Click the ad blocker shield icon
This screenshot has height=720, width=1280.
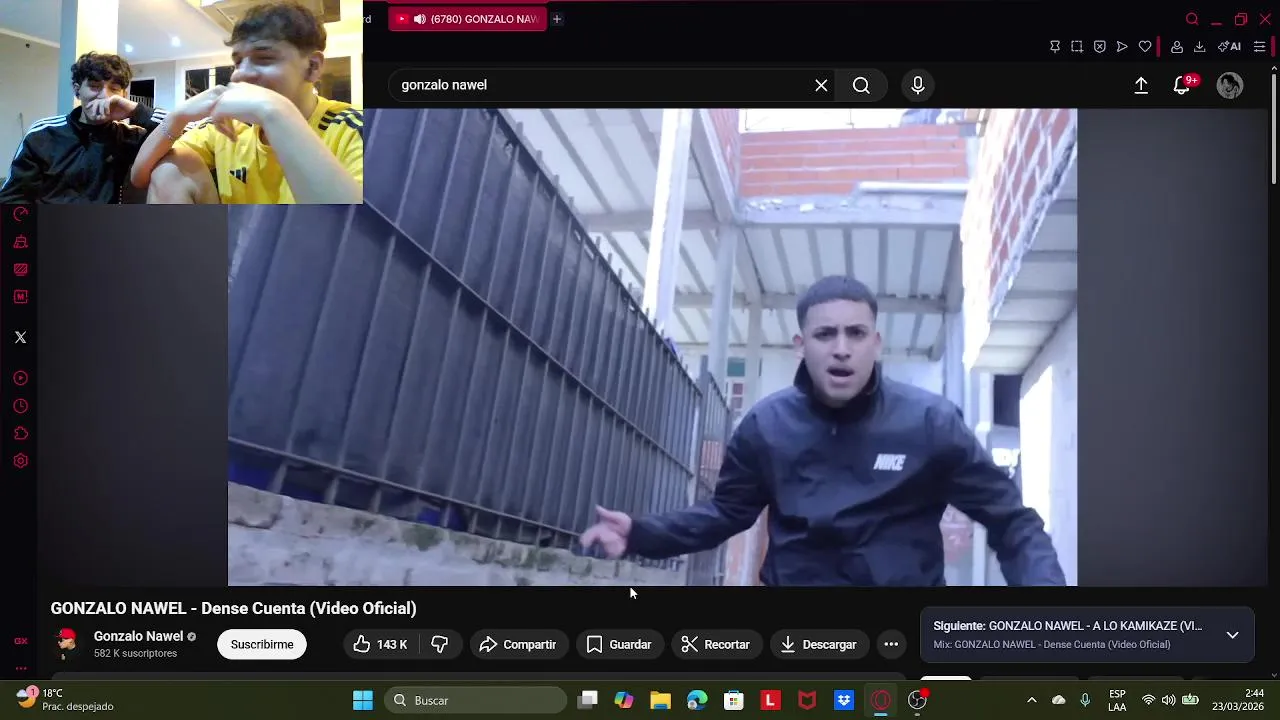point(1099,47)
